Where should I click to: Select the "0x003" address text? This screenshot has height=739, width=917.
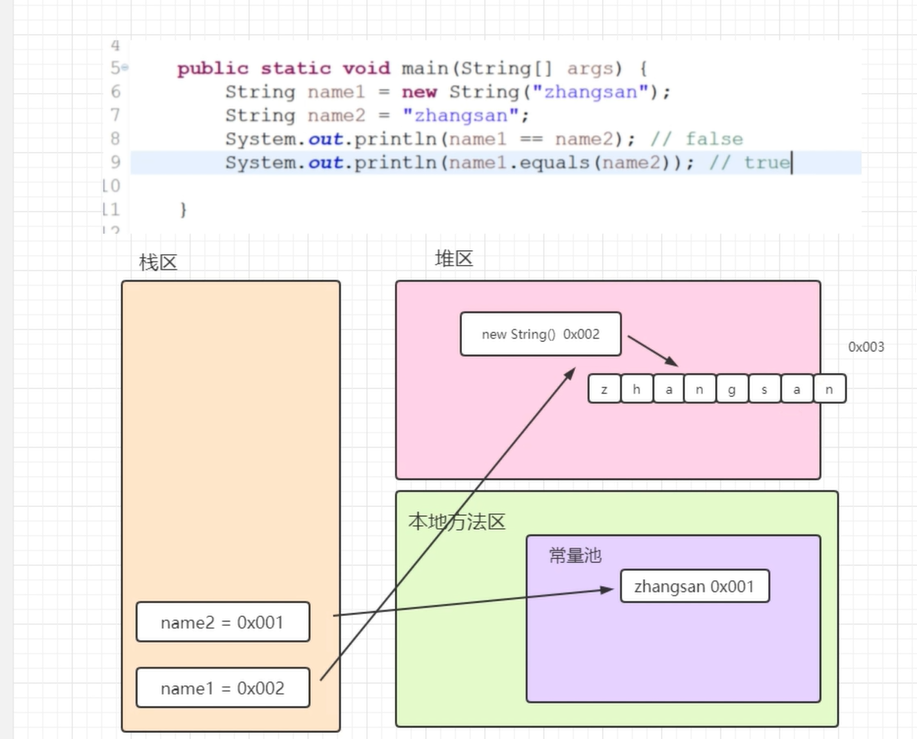pos(864,347)
